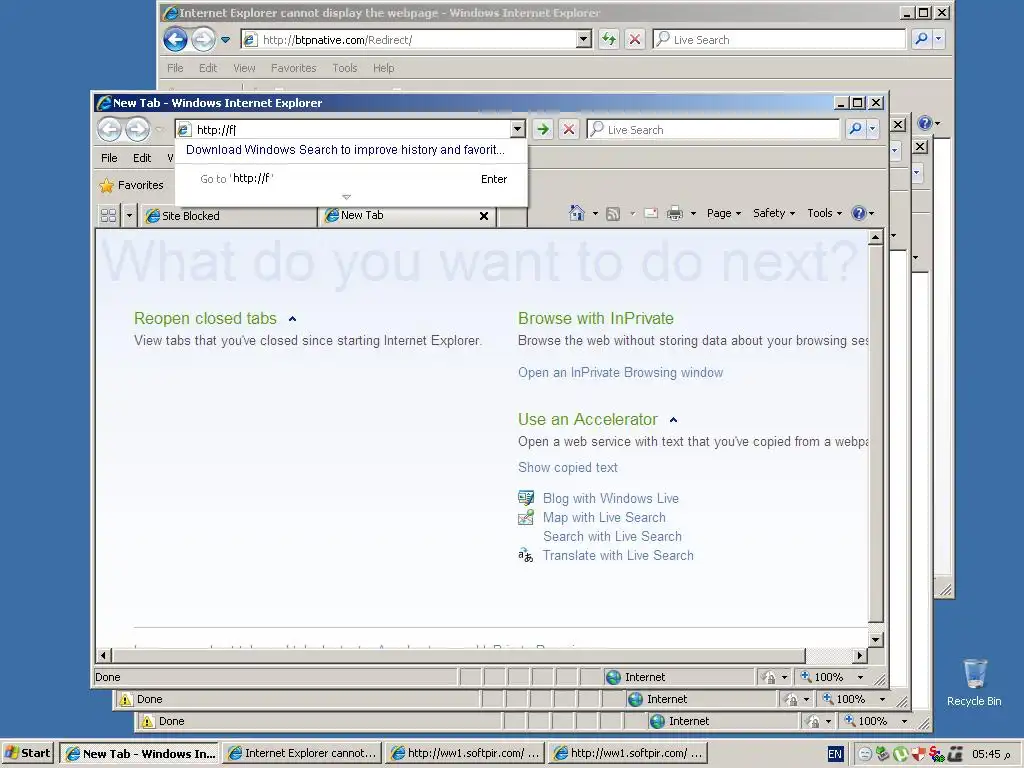Click the RSS feeds icon in the command bar

point(613,214)
